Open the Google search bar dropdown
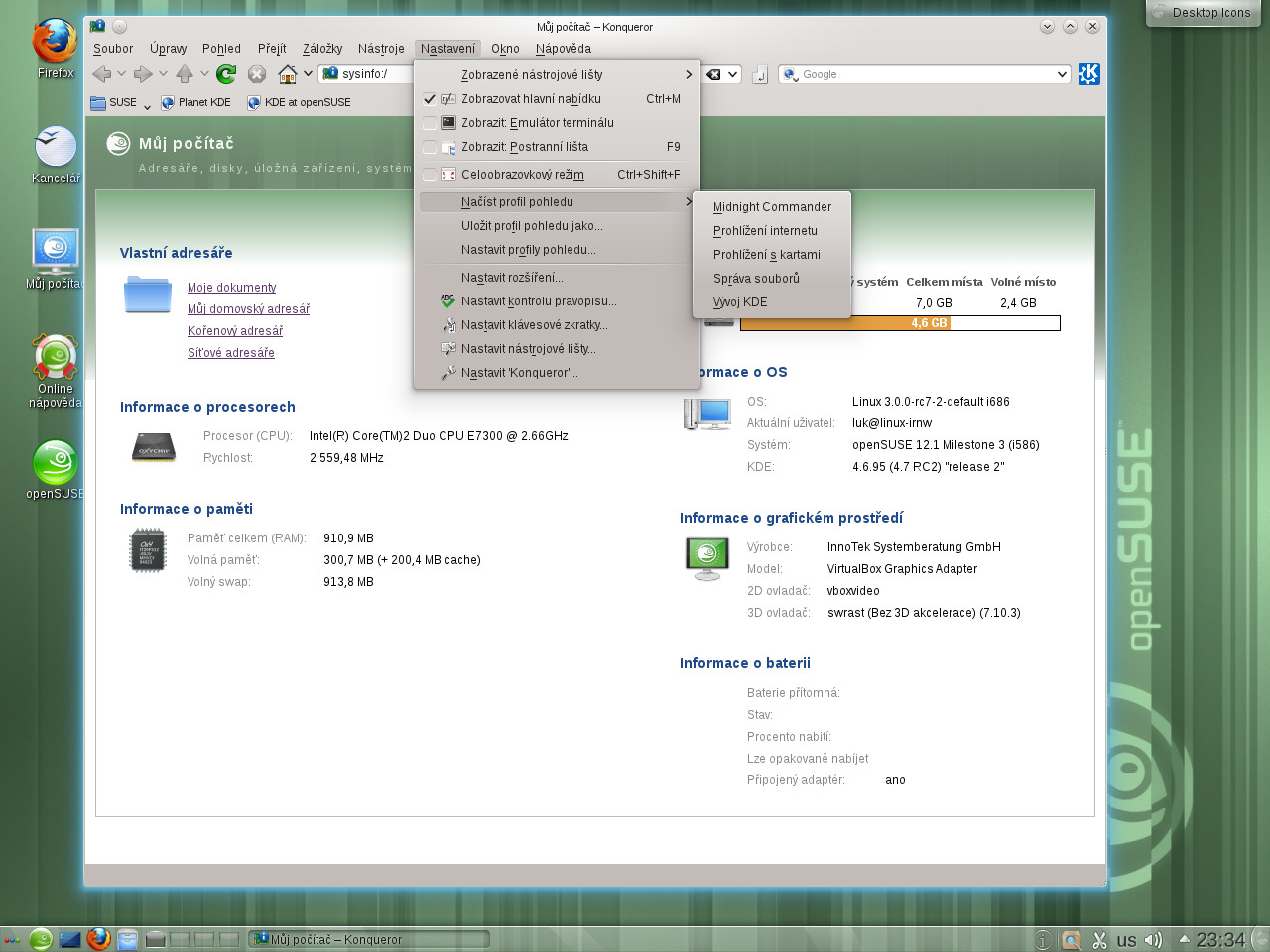This screenshot has width=1270, height=952. coord(1062,74)
